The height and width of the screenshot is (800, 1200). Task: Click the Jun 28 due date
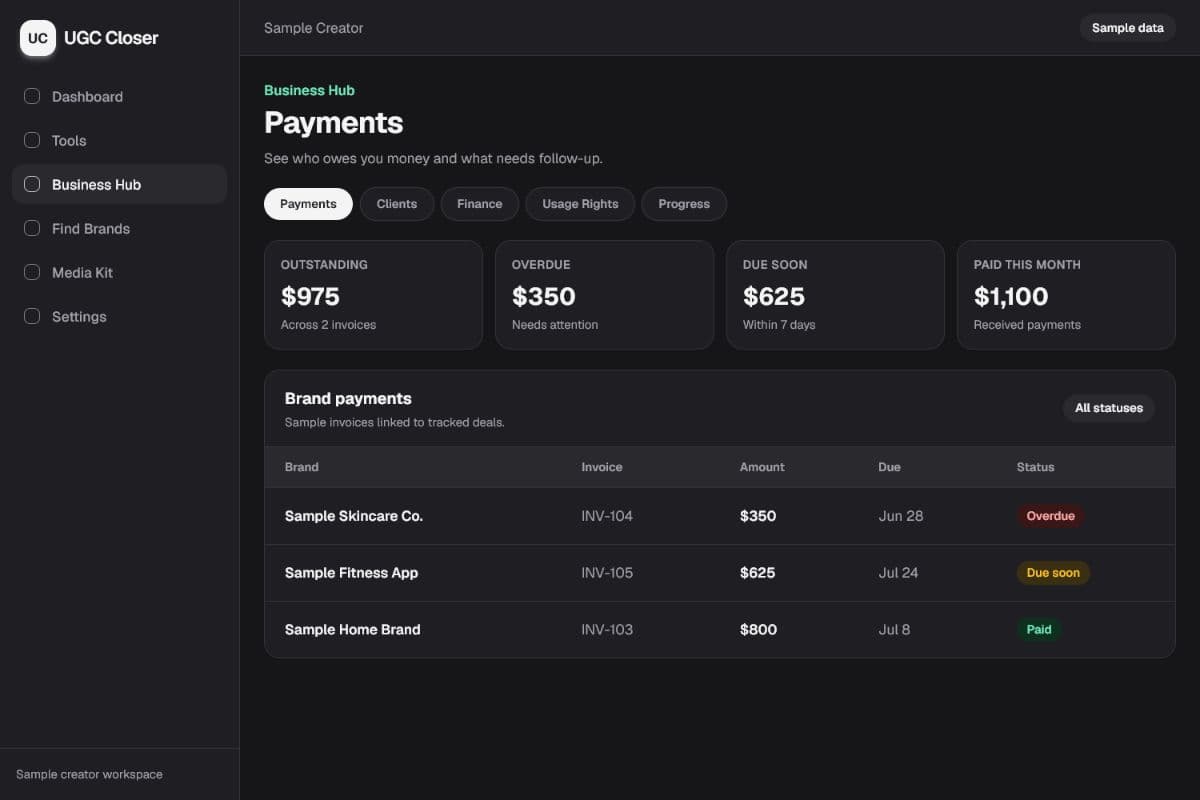click(x=901, y=516)
